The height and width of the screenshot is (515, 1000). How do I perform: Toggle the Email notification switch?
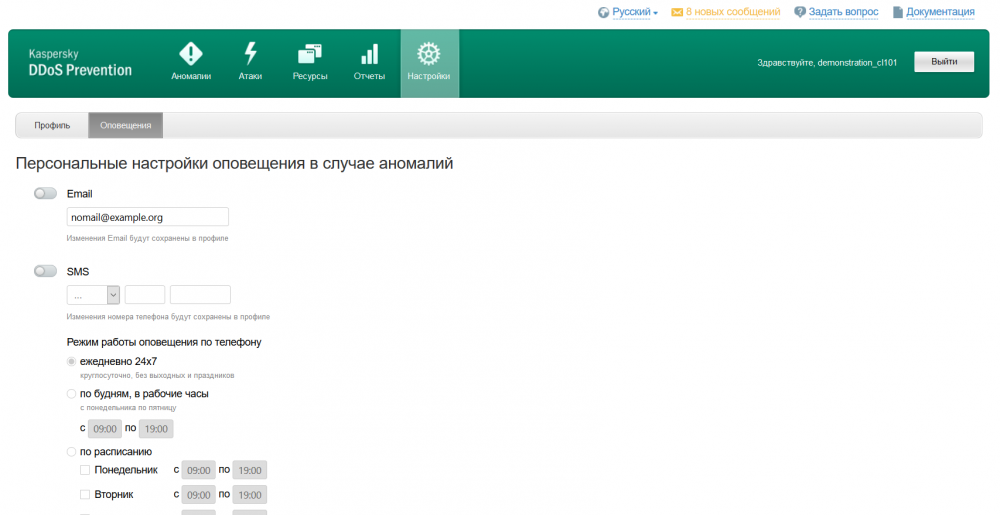pos(45,193)
